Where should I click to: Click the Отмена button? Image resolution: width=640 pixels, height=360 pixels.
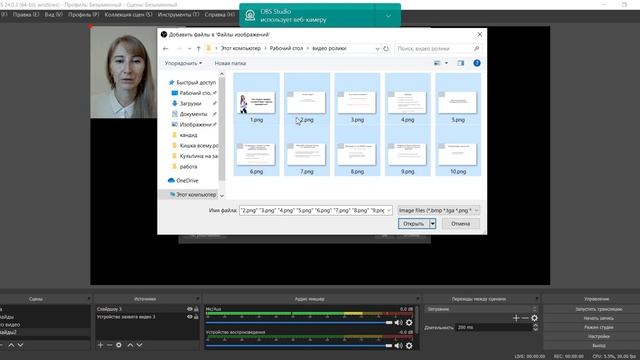[460, 224]
